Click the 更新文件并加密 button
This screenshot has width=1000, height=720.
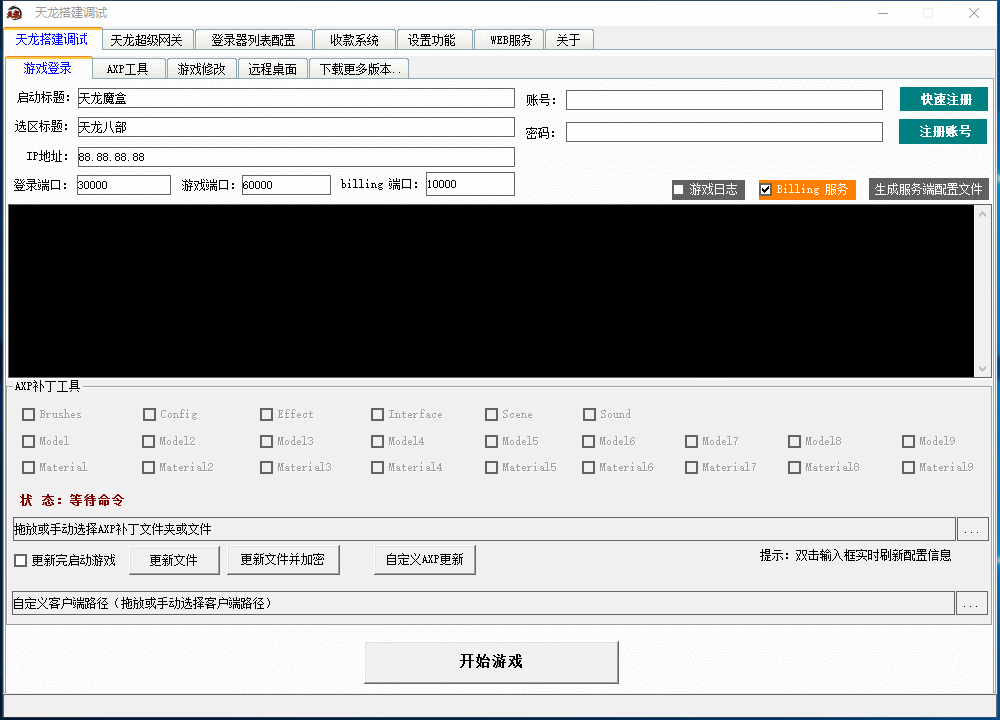click(x=283, y=559)
